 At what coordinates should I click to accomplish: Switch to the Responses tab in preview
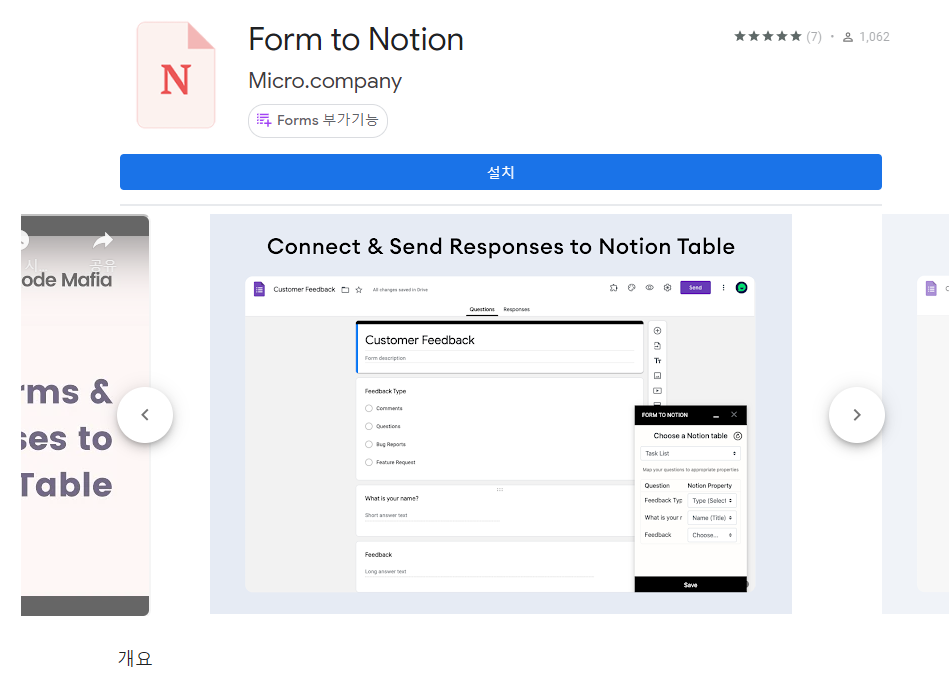click(x=516, y=309)
